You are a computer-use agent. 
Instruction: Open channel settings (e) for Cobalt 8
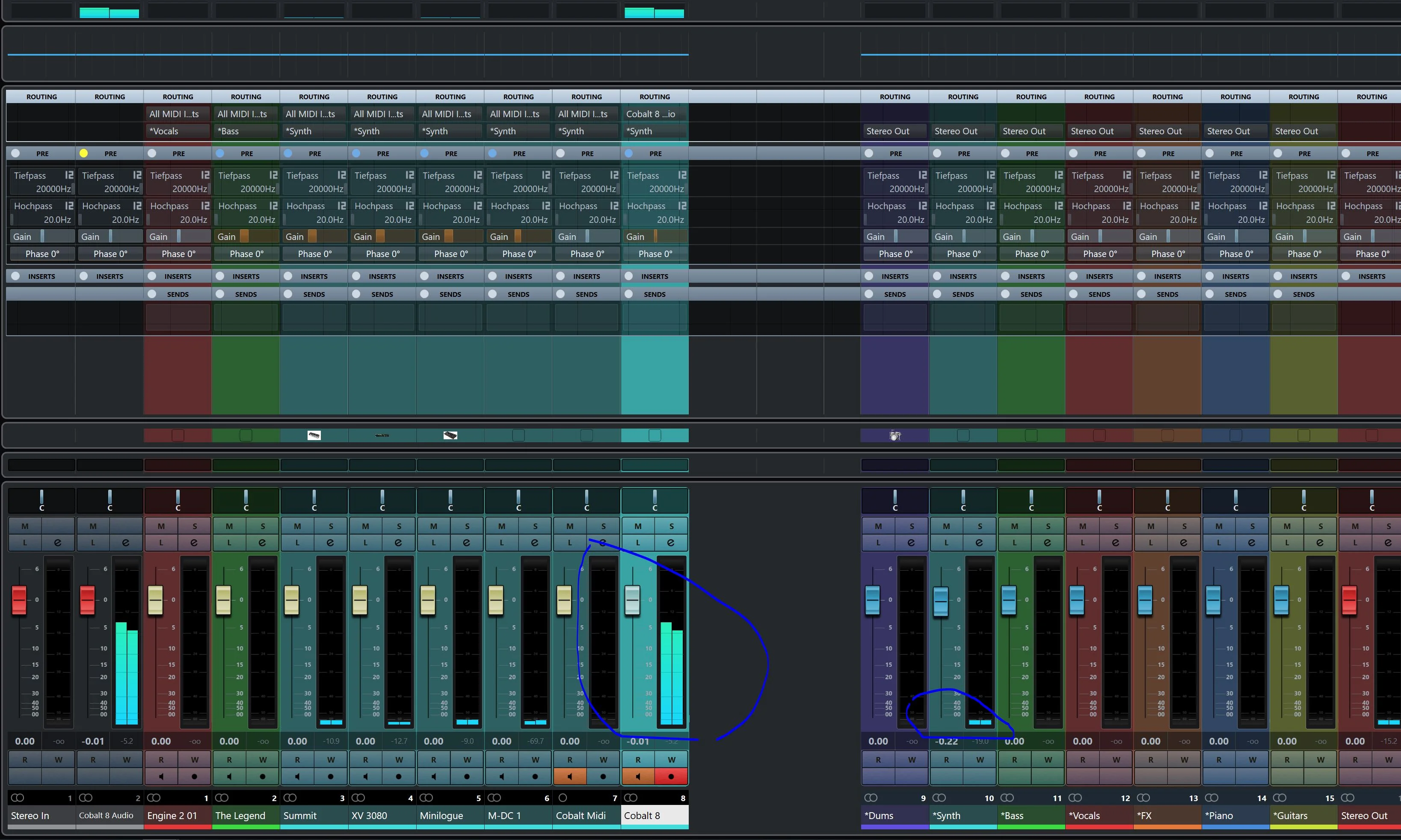671,542
